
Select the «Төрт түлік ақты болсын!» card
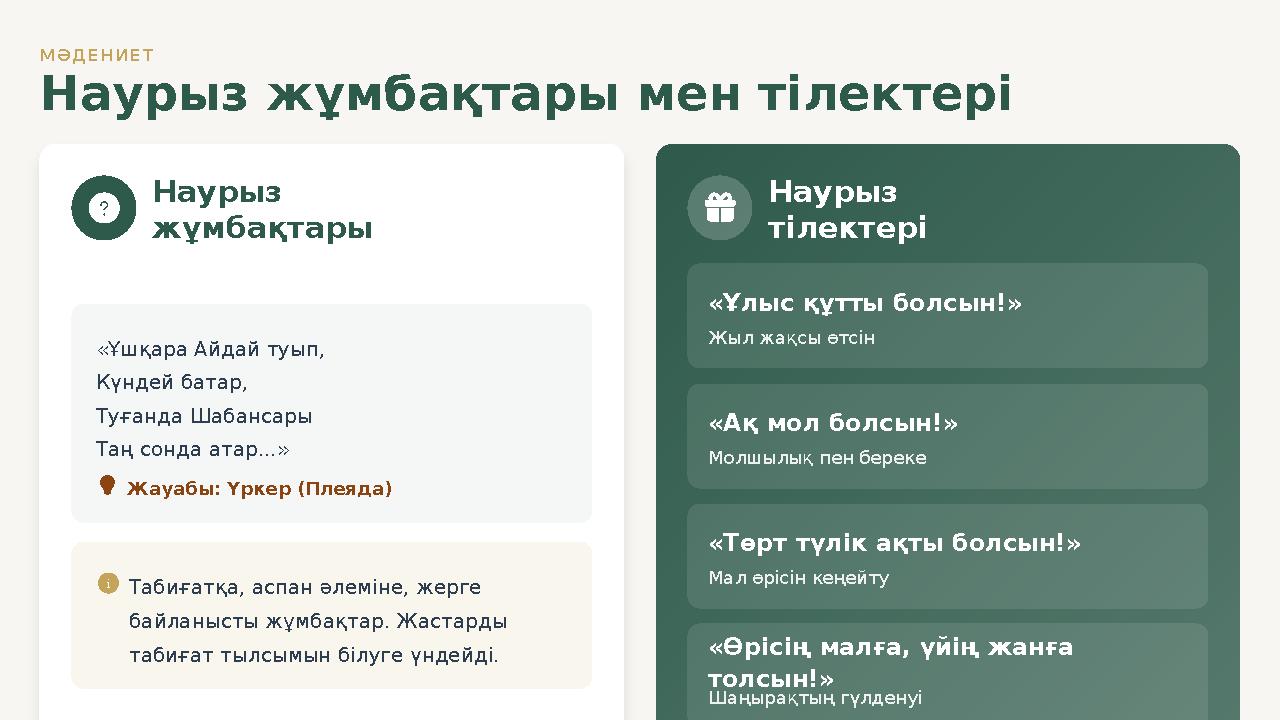click(947, 555)
